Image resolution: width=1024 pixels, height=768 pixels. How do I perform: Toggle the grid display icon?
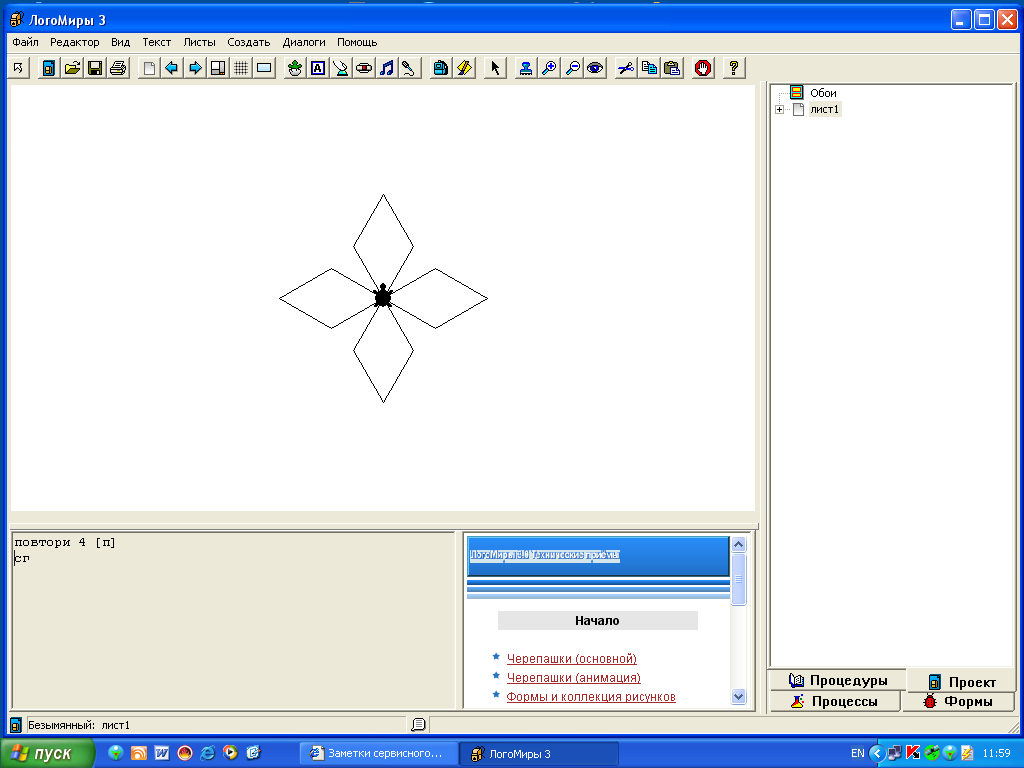click(x=241, y=68)
